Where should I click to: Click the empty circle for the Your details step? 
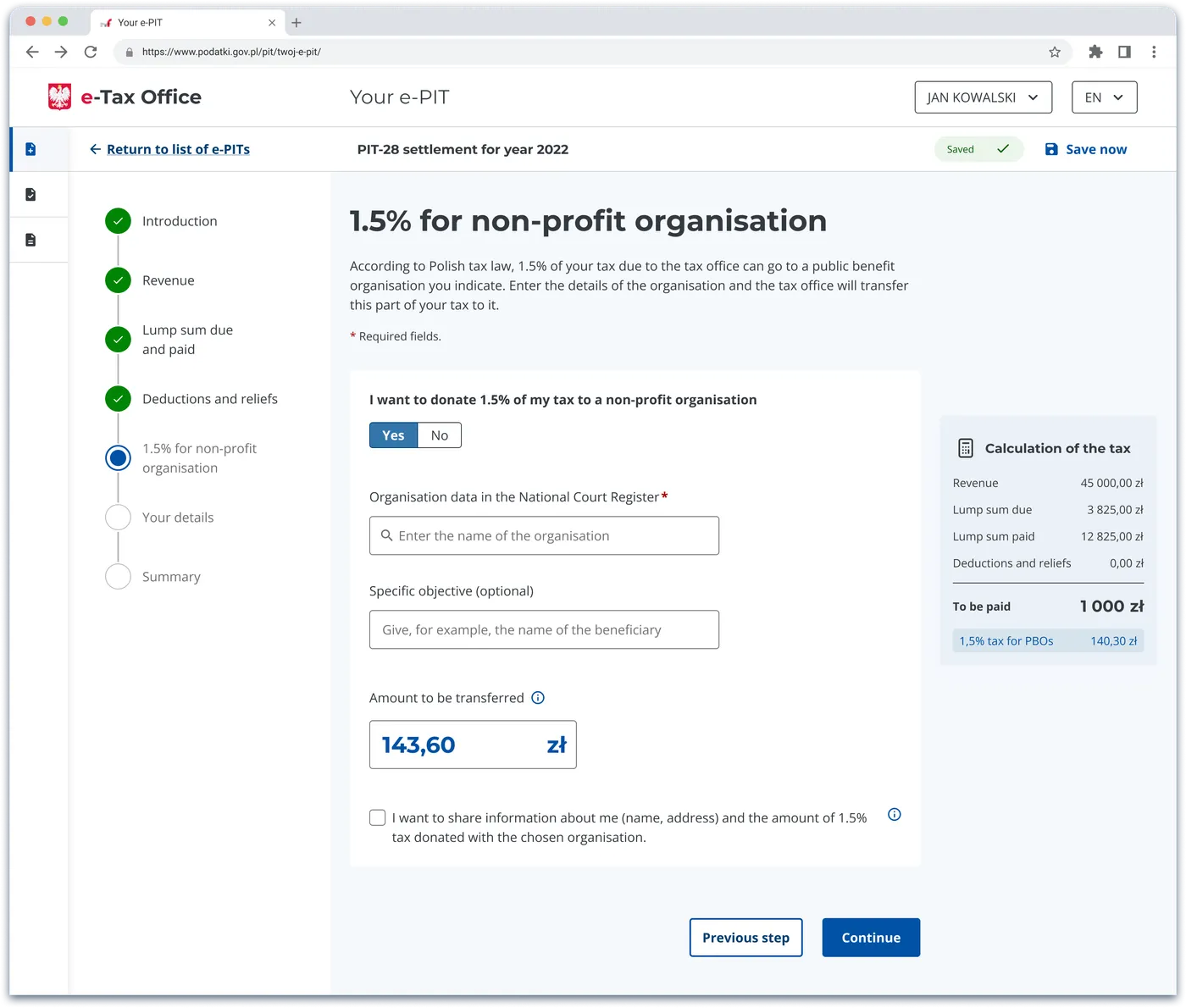(x=118, y=518)
